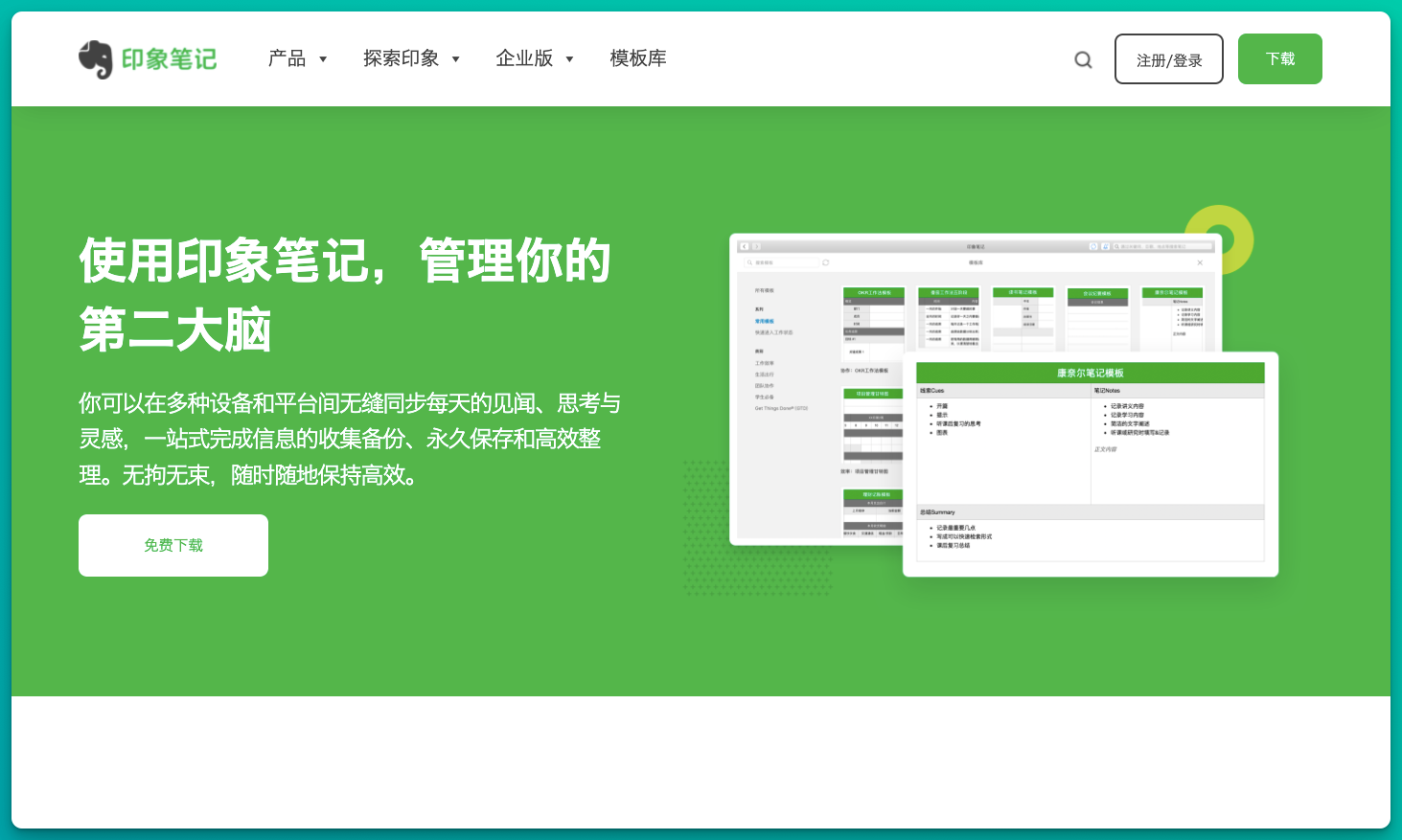Click inside the template search input field

(x=781, y=261)
